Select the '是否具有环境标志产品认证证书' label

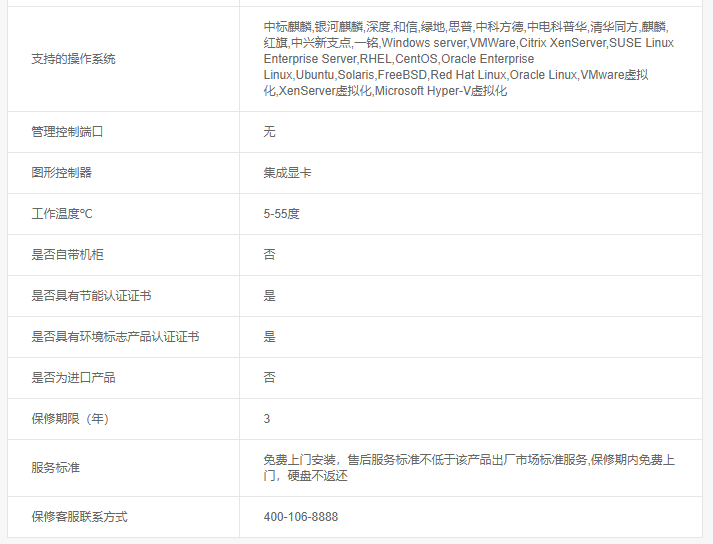pos(115,337)
